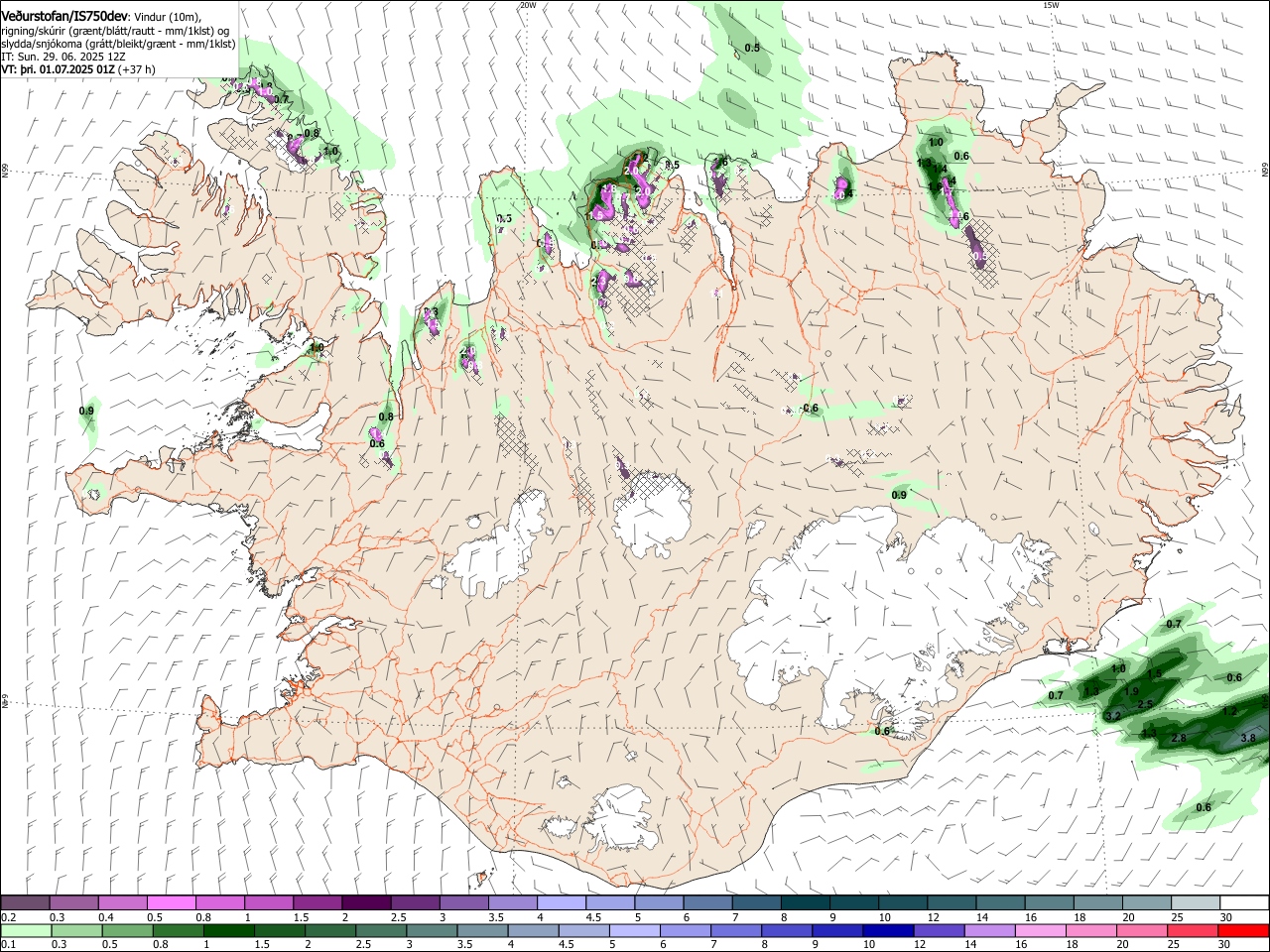The width and height of the screenshot is (1270, 952).
Task: Click the grey-purple 0.2–0.3 snow legend swatch
Action: tap(26, 903)
